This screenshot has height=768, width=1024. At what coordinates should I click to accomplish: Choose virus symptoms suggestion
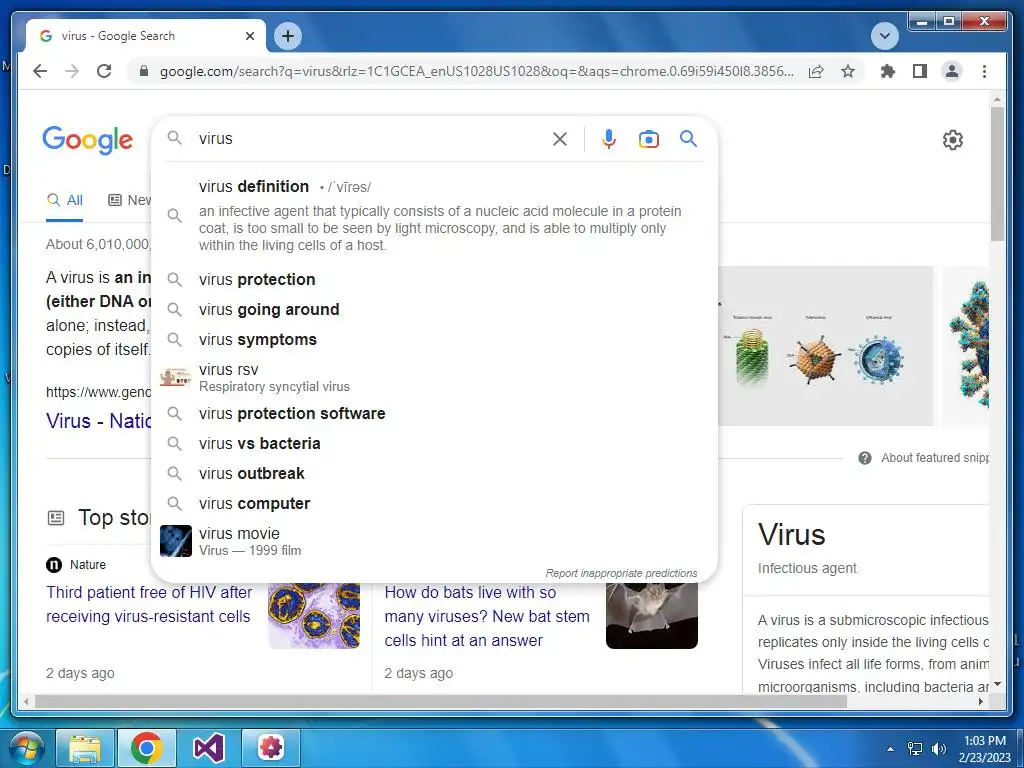434,340
